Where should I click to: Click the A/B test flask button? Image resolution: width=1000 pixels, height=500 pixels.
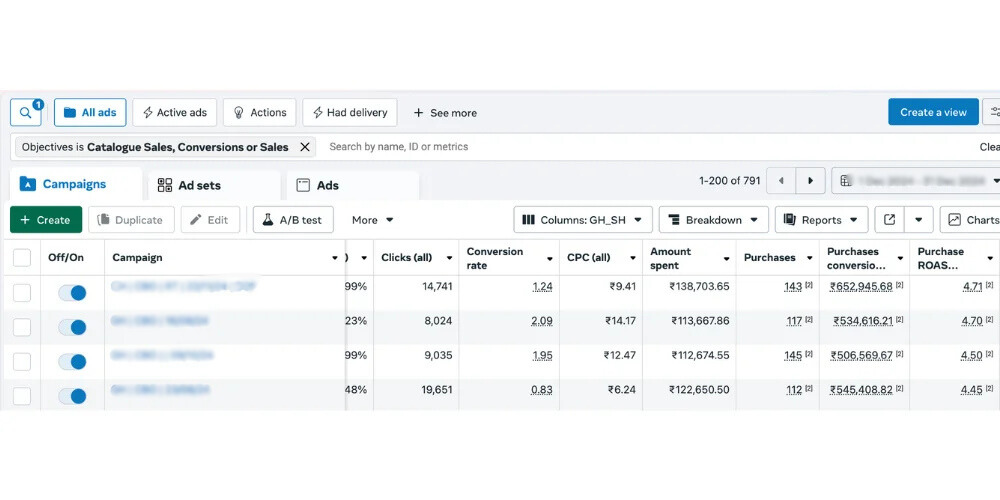pos(292,220)
